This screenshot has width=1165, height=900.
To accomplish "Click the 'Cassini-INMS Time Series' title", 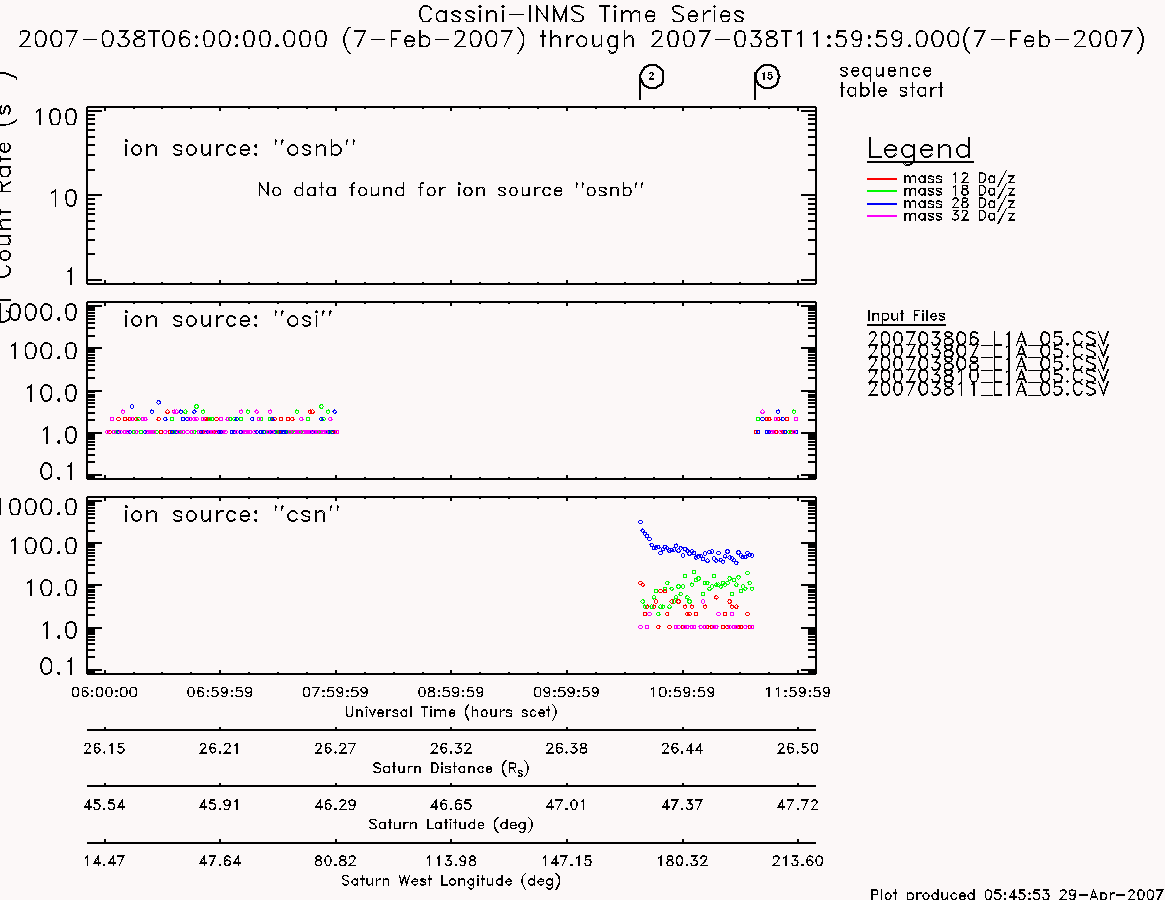I will coord(581,14).
